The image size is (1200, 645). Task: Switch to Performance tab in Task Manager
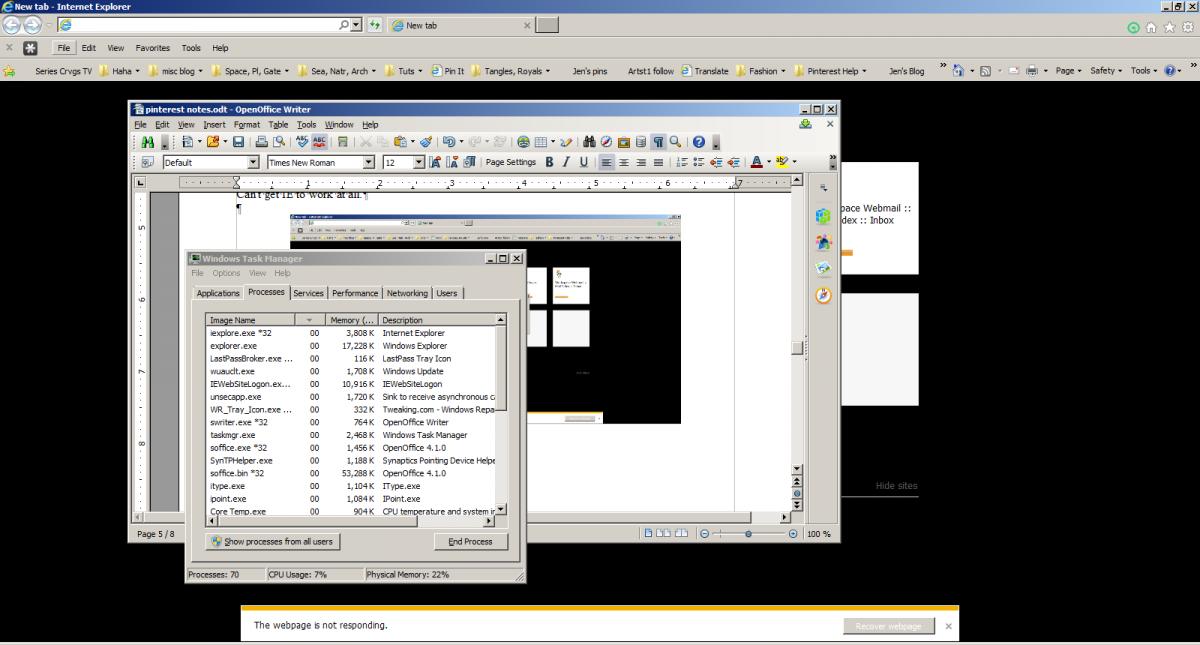click(355, 293)
